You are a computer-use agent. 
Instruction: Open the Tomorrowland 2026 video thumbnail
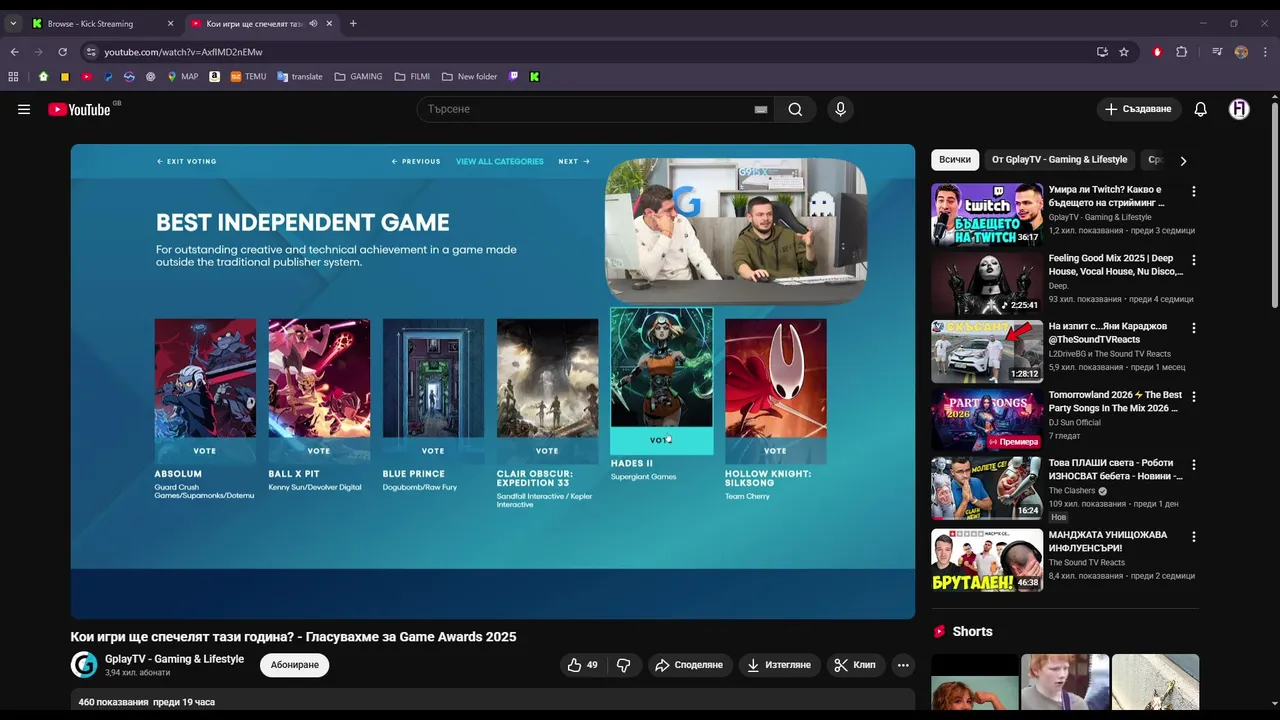pos(987,420)
